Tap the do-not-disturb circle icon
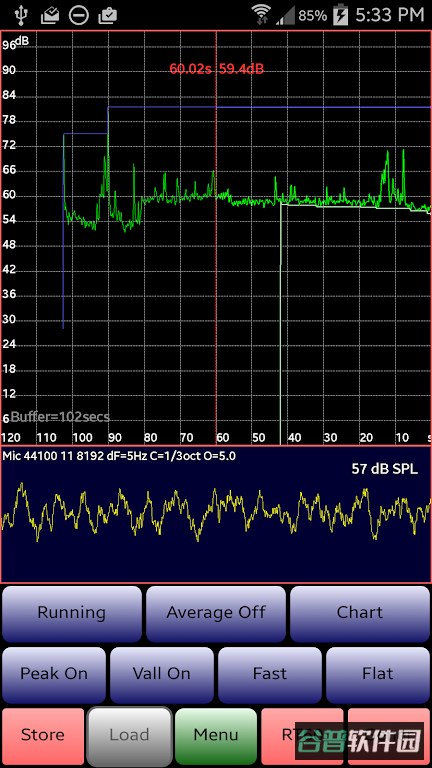Image resolution: width=432 pixels, height=768 pixels. tap(78, 15)
